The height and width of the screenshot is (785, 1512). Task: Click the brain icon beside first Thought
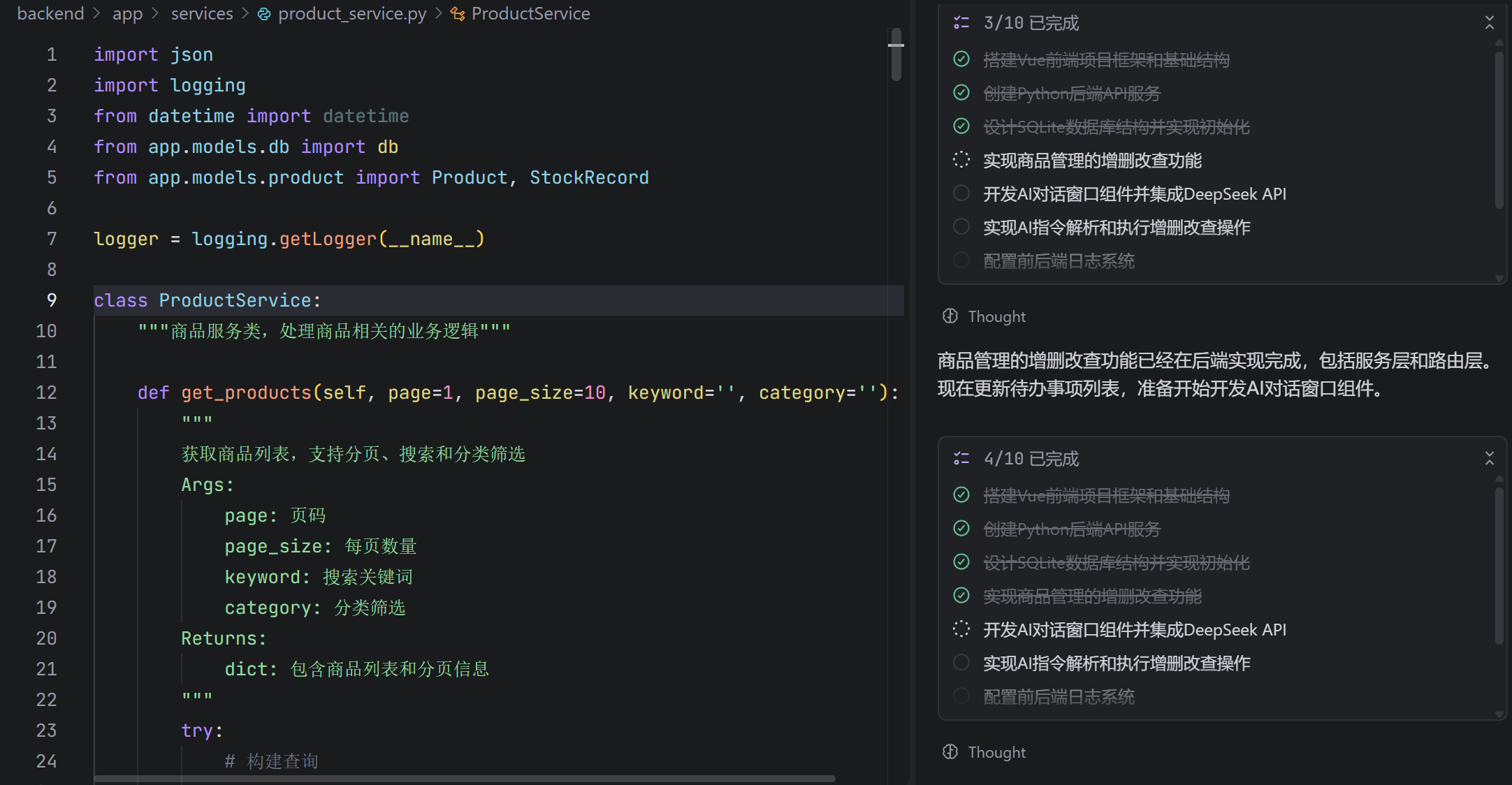coord(950,316)
